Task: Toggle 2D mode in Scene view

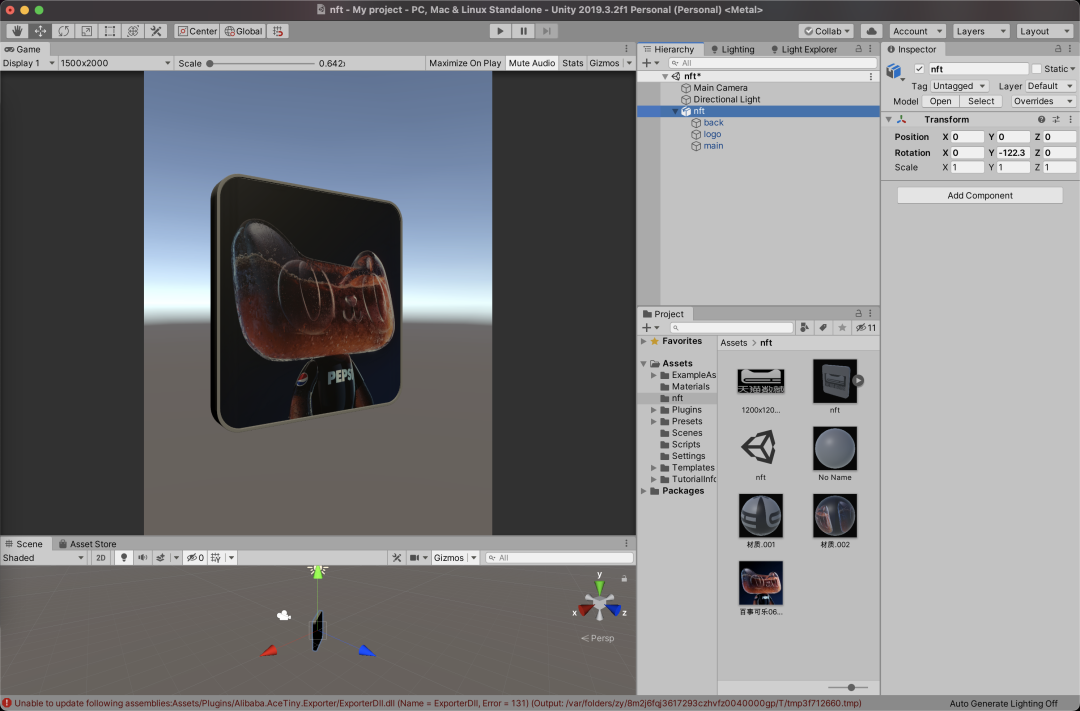Action: tap(101, 557)
